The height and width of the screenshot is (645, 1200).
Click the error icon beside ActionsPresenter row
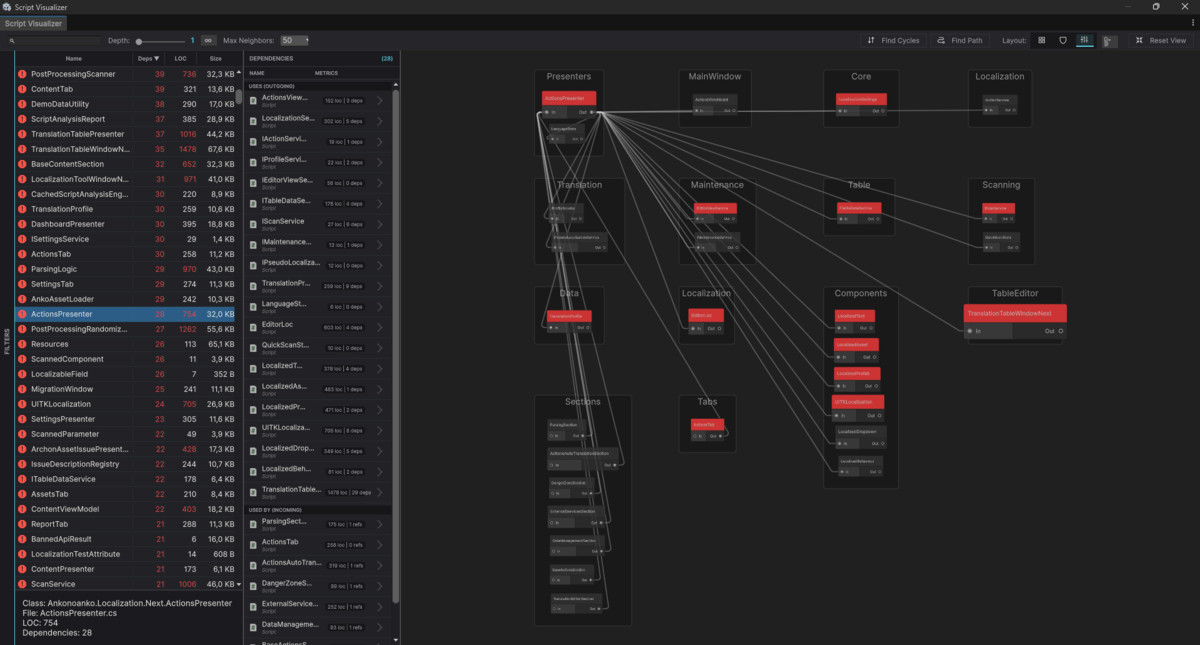click(x=23, y=314)
